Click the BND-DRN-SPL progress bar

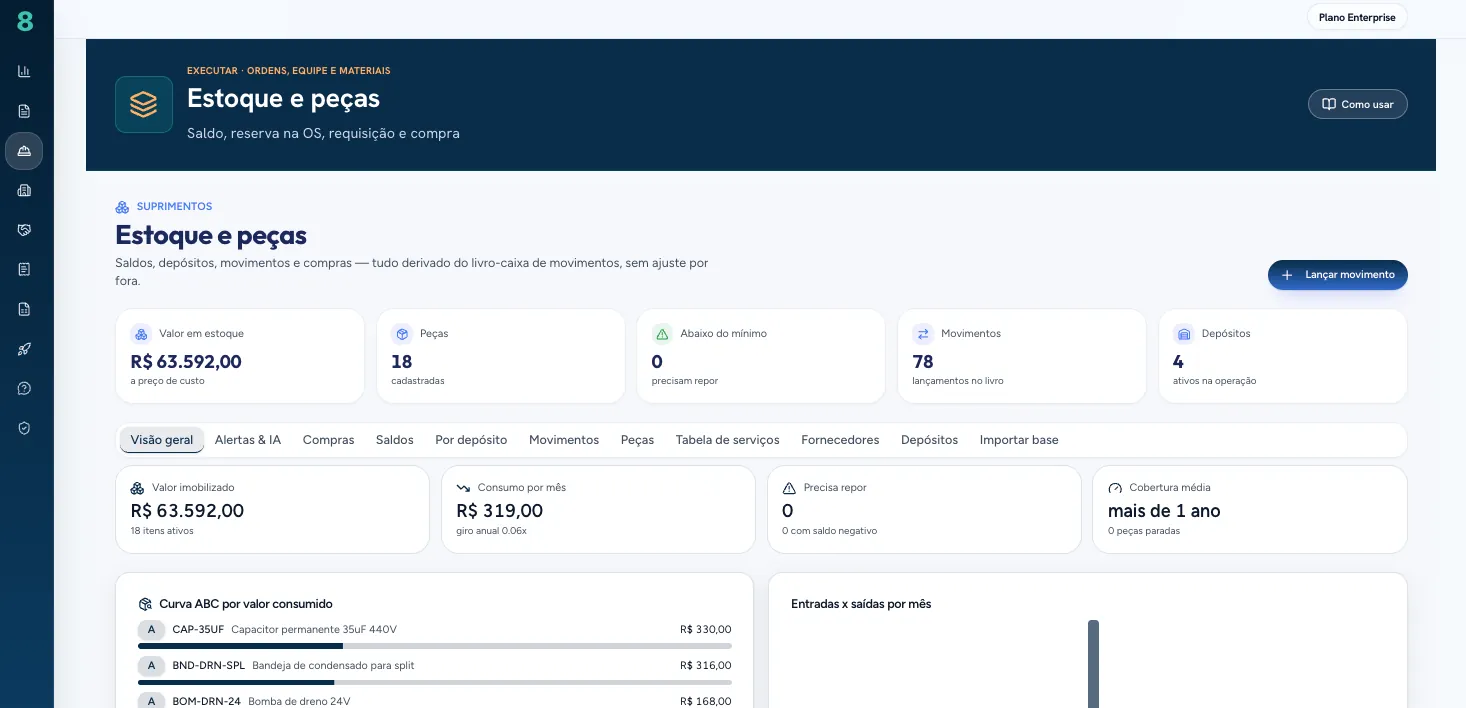pyautogui.click(x=435, y=682)
